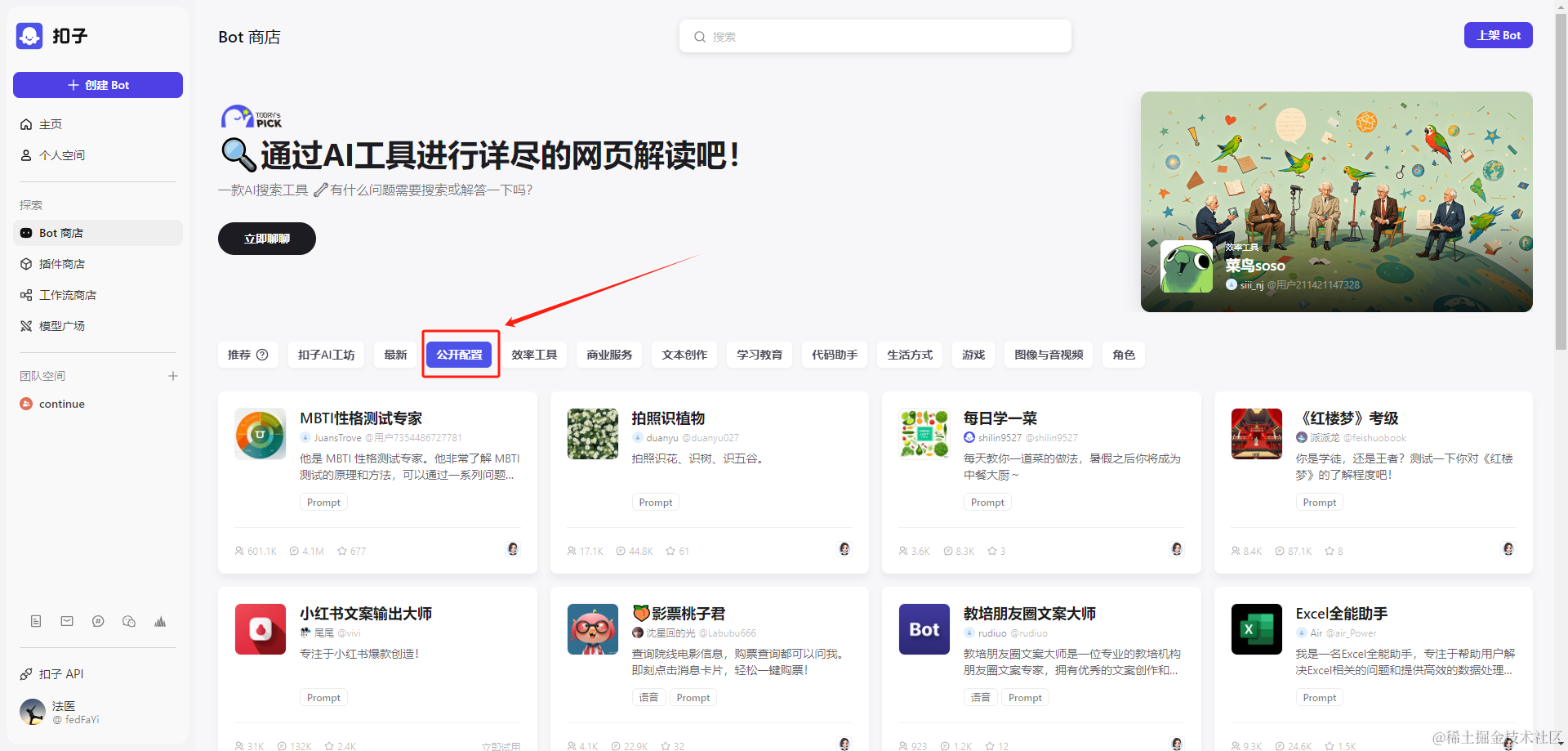Open 个人空间 person icon

[x=26, y=155]
